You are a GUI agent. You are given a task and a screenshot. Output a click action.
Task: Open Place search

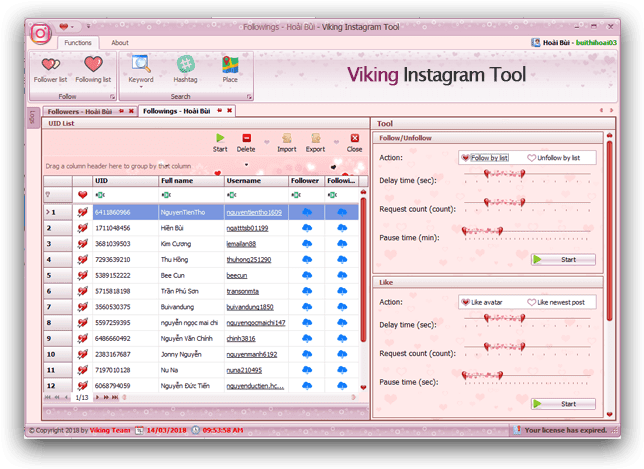tap(230, 70)
